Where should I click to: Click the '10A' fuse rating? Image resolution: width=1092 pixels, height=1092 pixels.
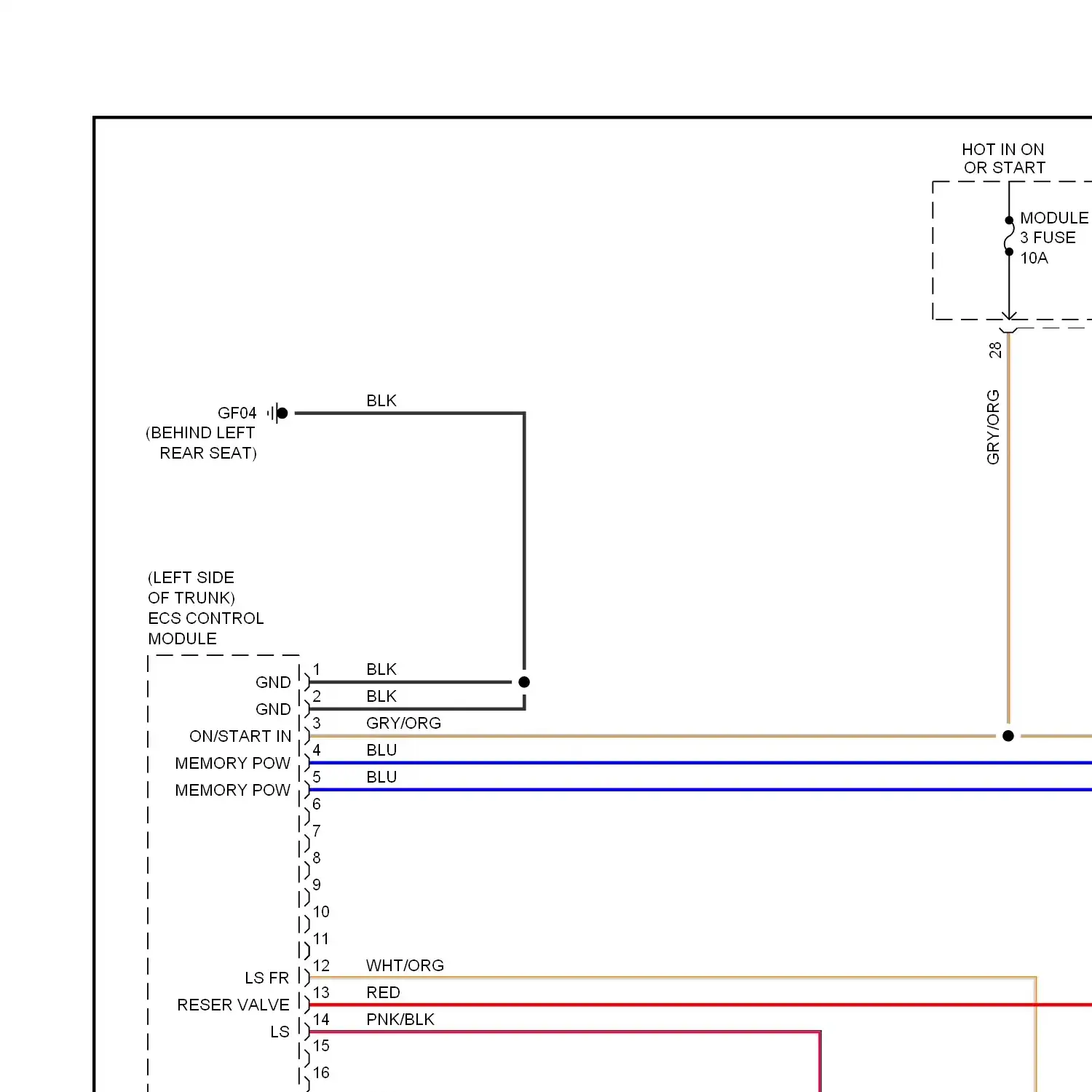coord(1034,258)
